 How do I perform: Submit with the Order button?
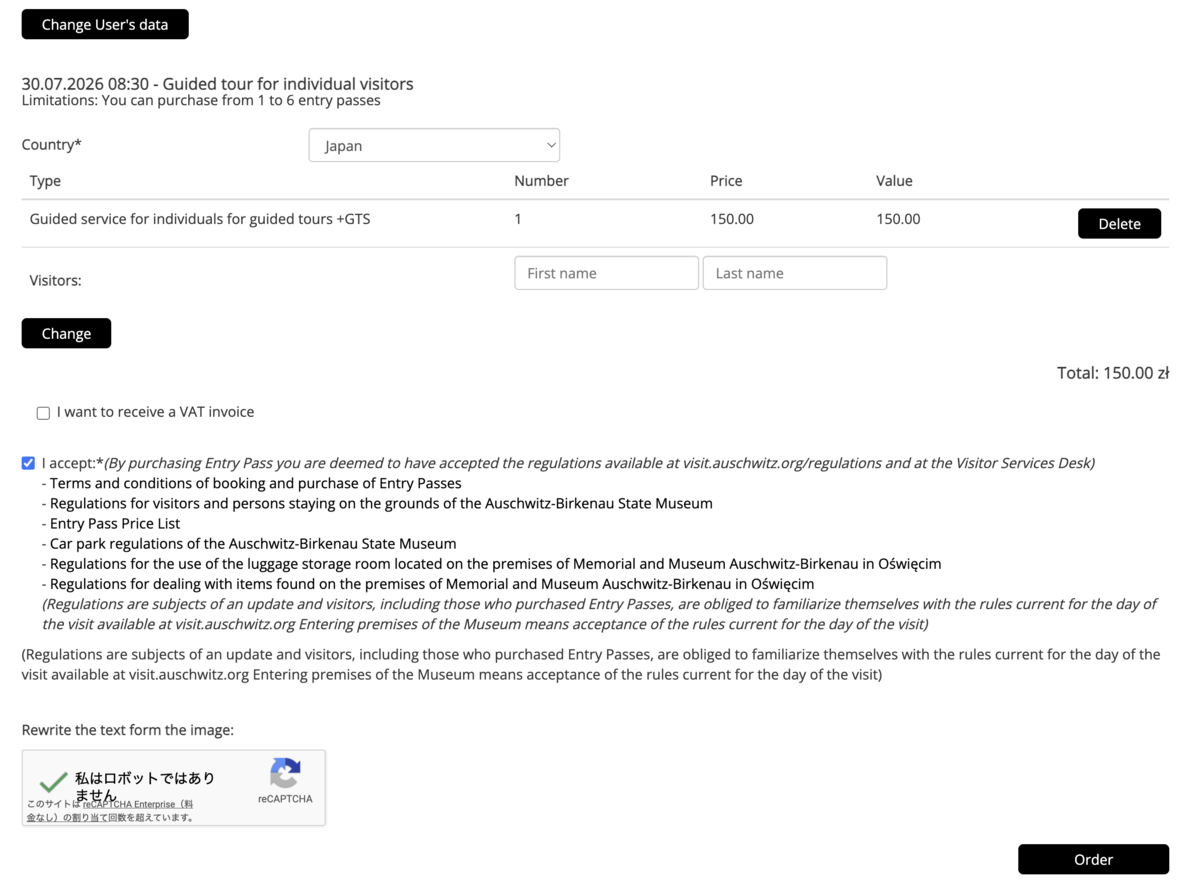point(1093,859)
